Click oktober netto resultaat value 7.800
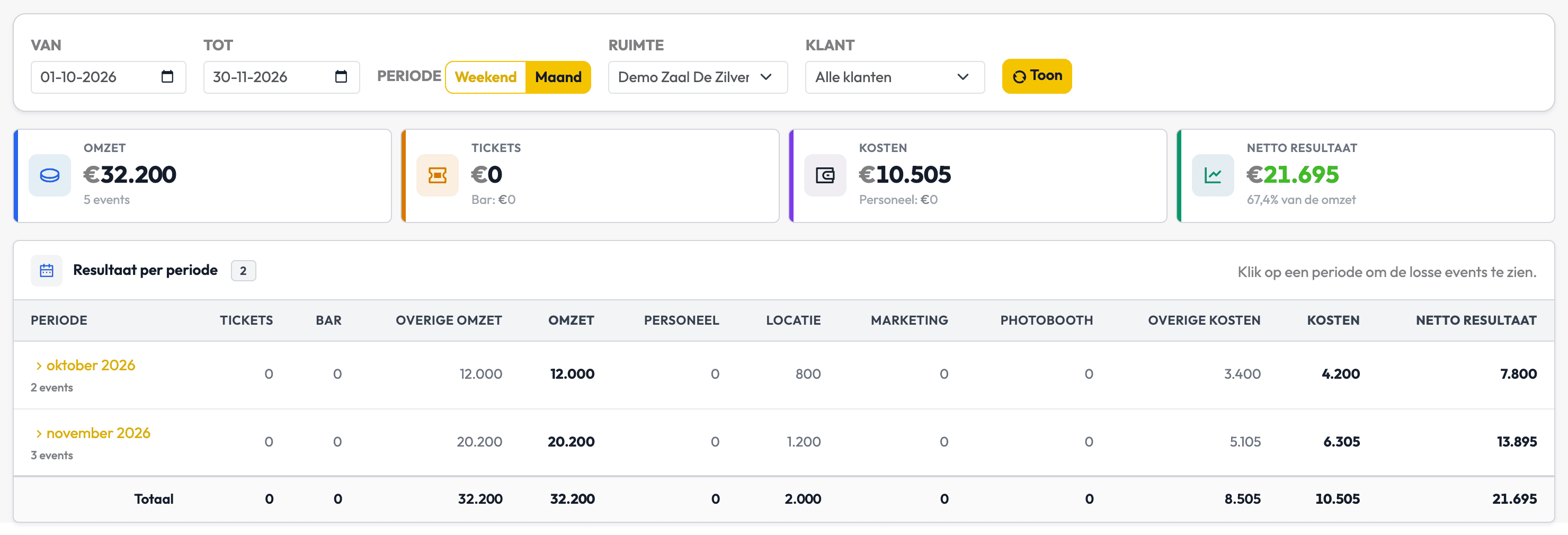This screenshot has width=1568, height=535. [x=1518, y=374]
